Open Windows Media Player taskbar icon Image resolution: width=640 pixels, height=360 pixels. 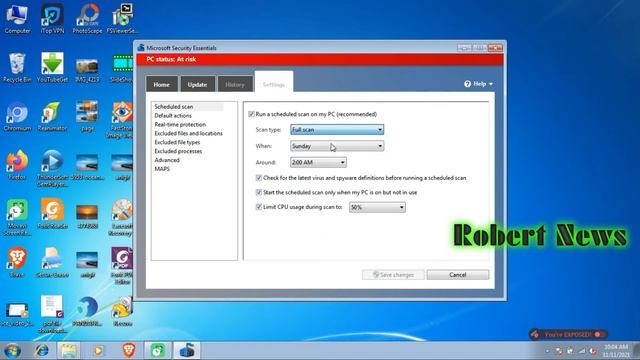pyautogui.click(x=98, y=351)
